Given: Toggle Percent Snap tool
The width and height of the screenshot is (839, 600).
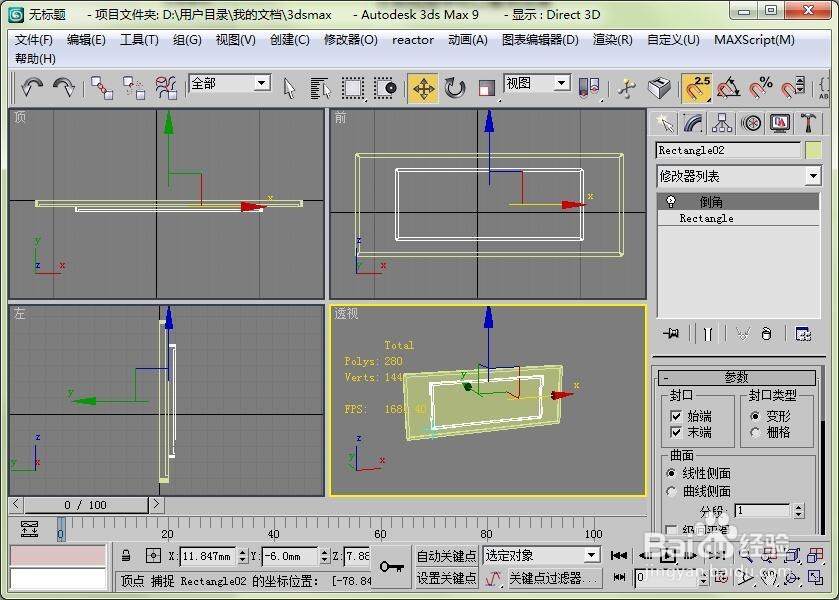Looking at the screenshot, I should click(760, 88).
